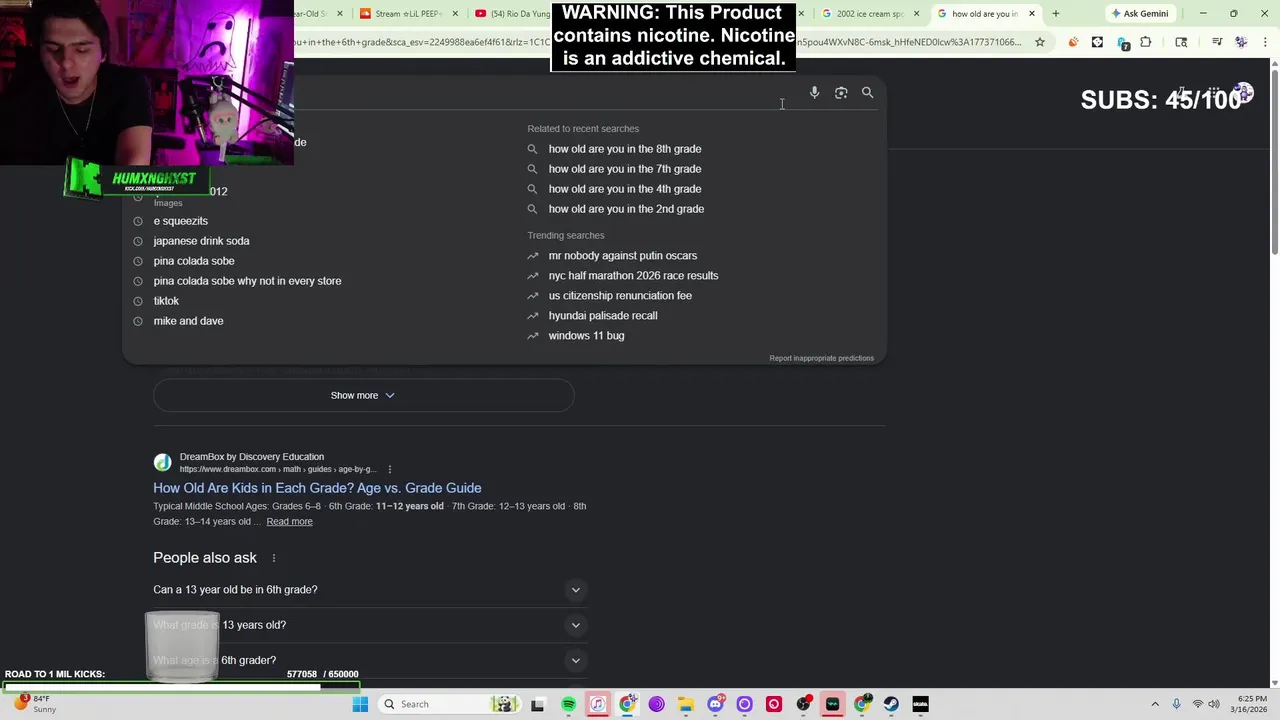The width and height of the screenshot is (1280, 720).
Task: Open volume control in system tray
Action: pos(1214,704)
